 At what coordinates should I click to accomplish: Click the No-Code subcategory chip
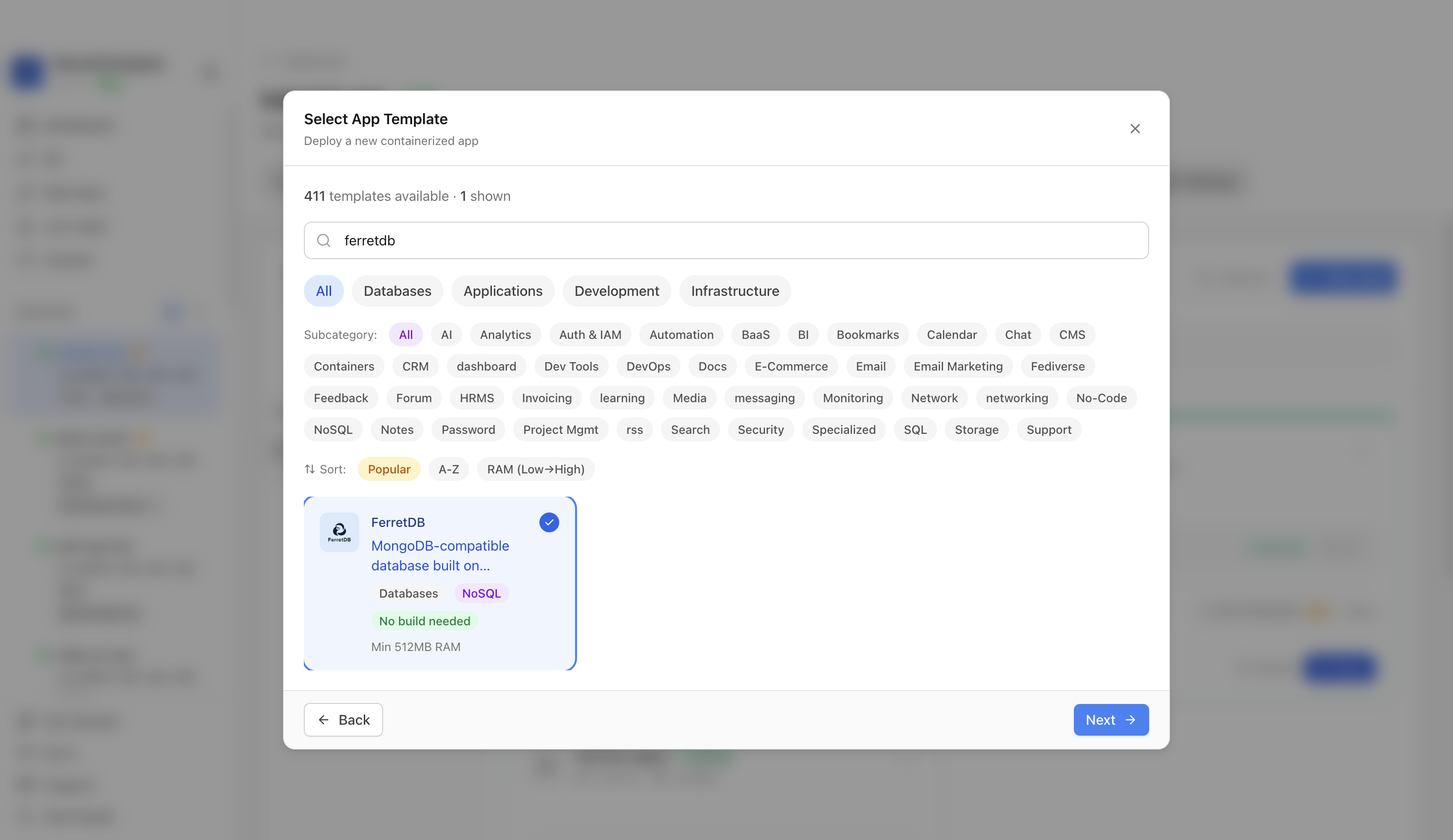coord(1101,398)
